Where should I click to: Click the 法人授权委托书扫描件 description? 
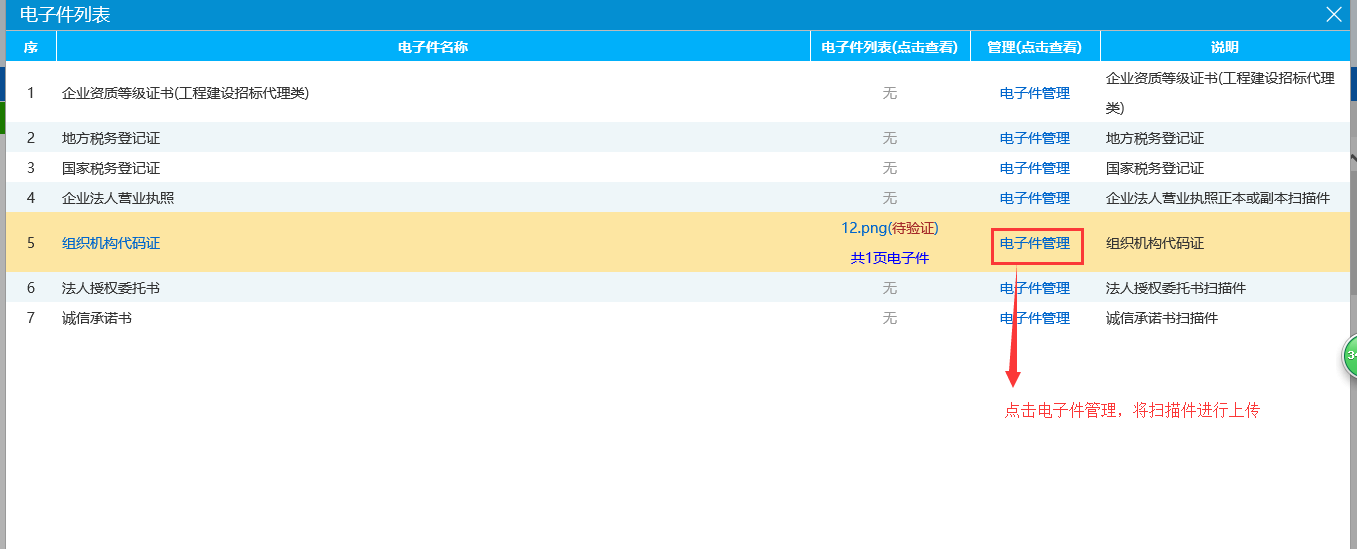(x=1176, y=288)
